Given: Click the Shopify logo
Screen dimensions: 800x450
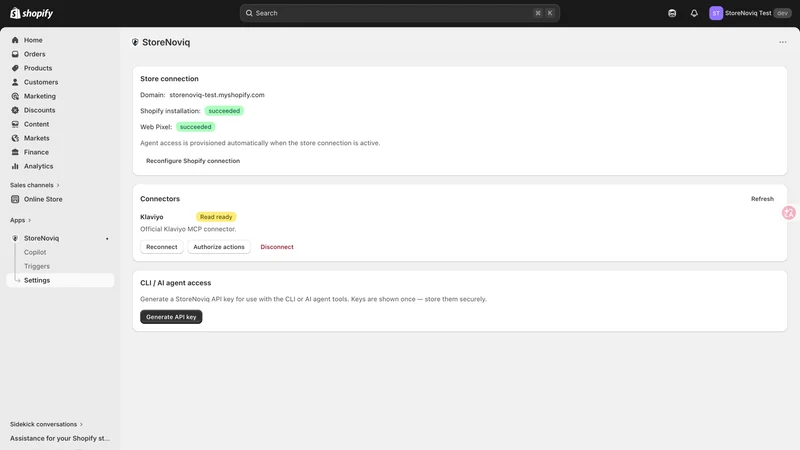Looking at the screenshot, I should pos(32,13).
